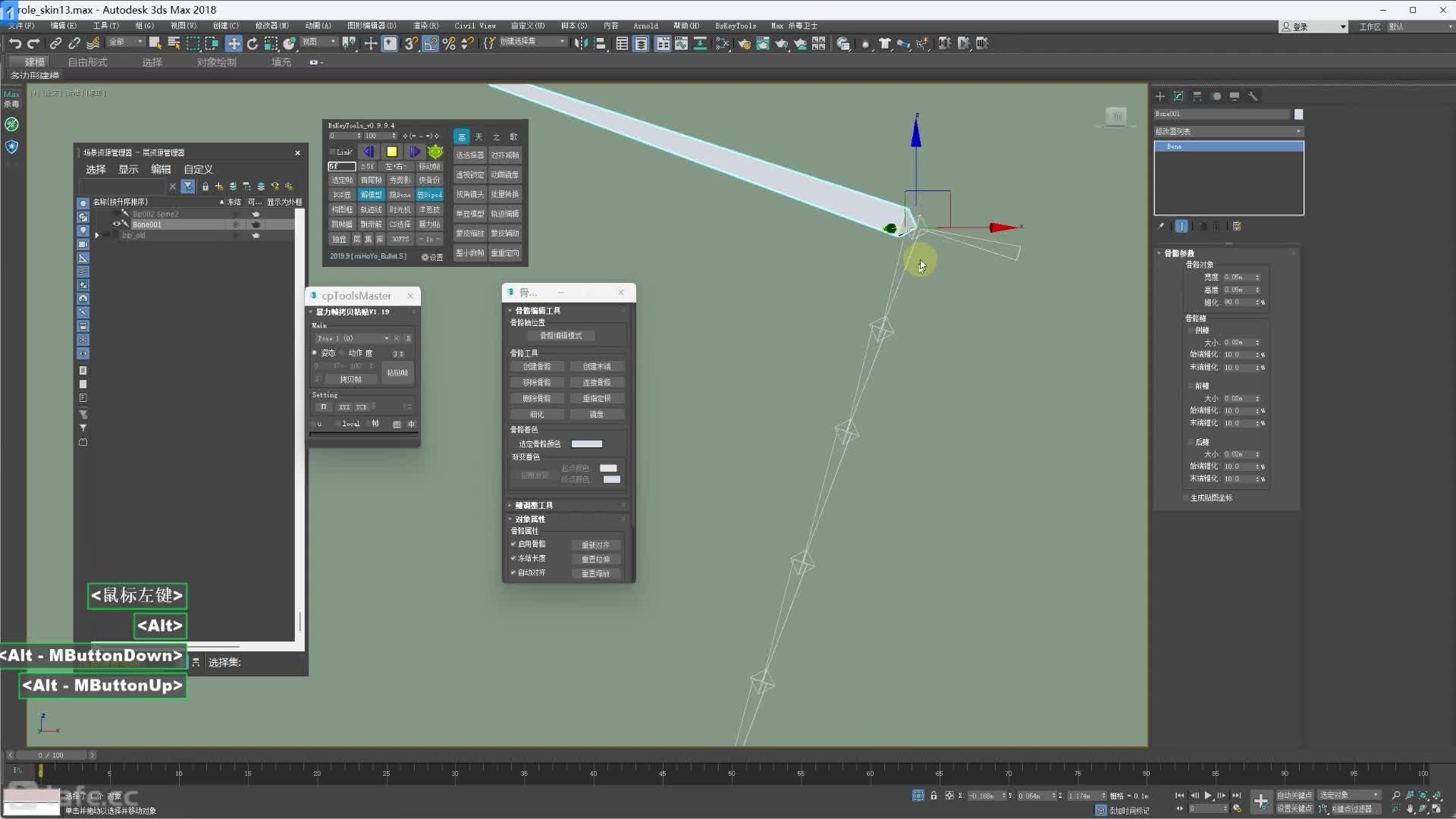
Task: Click the 创建骨骼 button
Action: [x=537, y=366]
